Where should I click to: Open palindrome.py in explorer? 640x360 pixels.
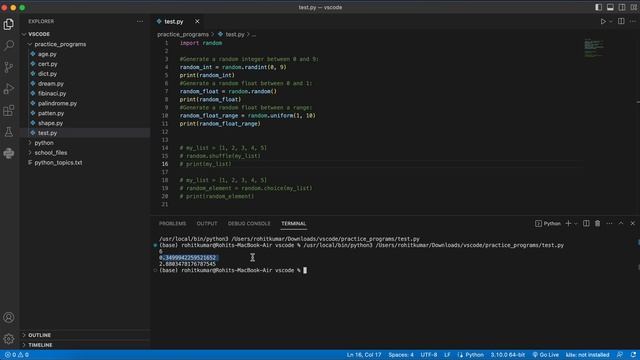tap(85, 103)
